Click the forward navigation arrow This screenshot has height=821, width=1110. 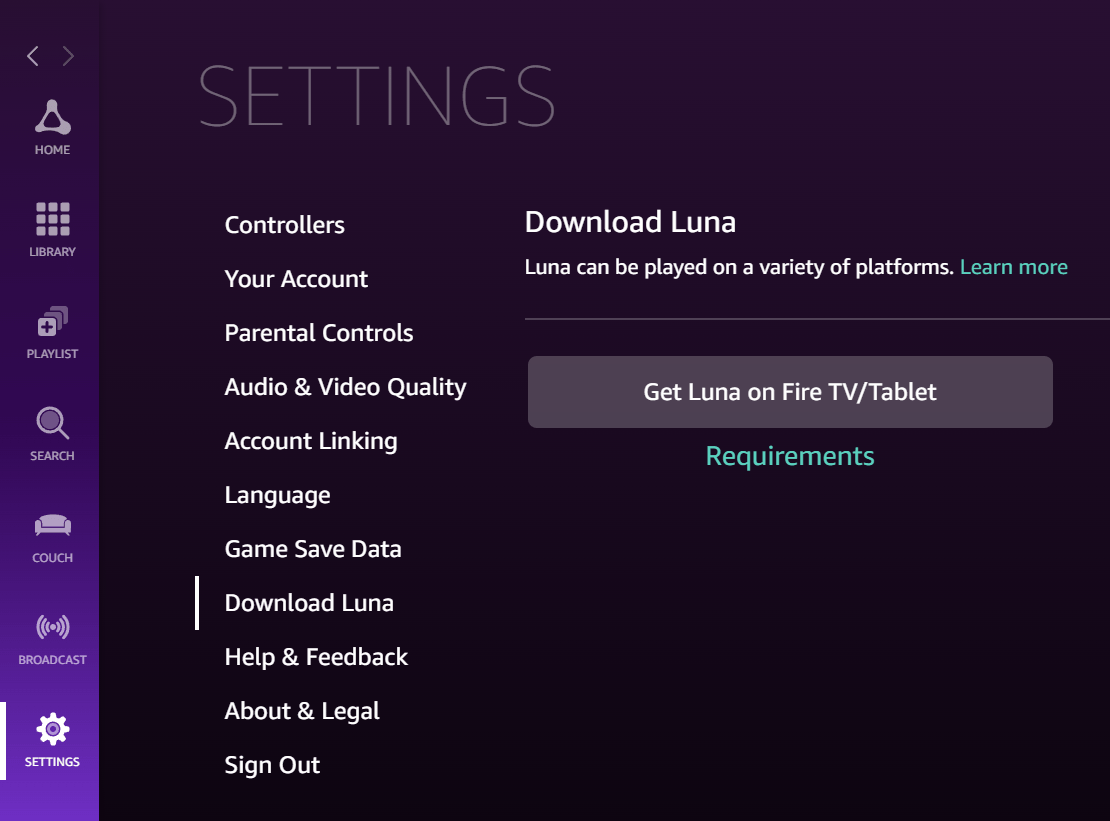(x=67, y=56)
